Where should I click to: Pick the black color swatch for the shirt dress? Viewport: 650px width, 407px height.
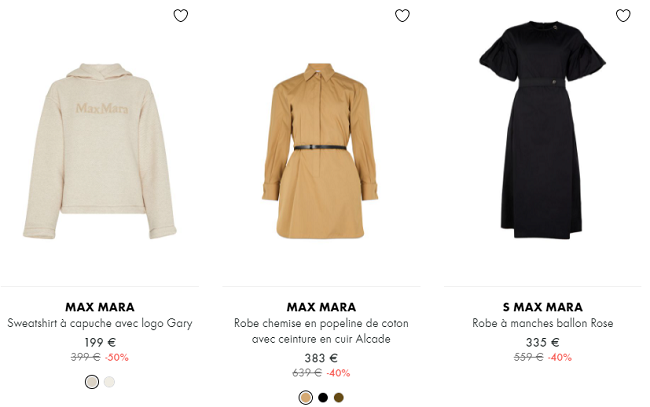tap(322, 398)
